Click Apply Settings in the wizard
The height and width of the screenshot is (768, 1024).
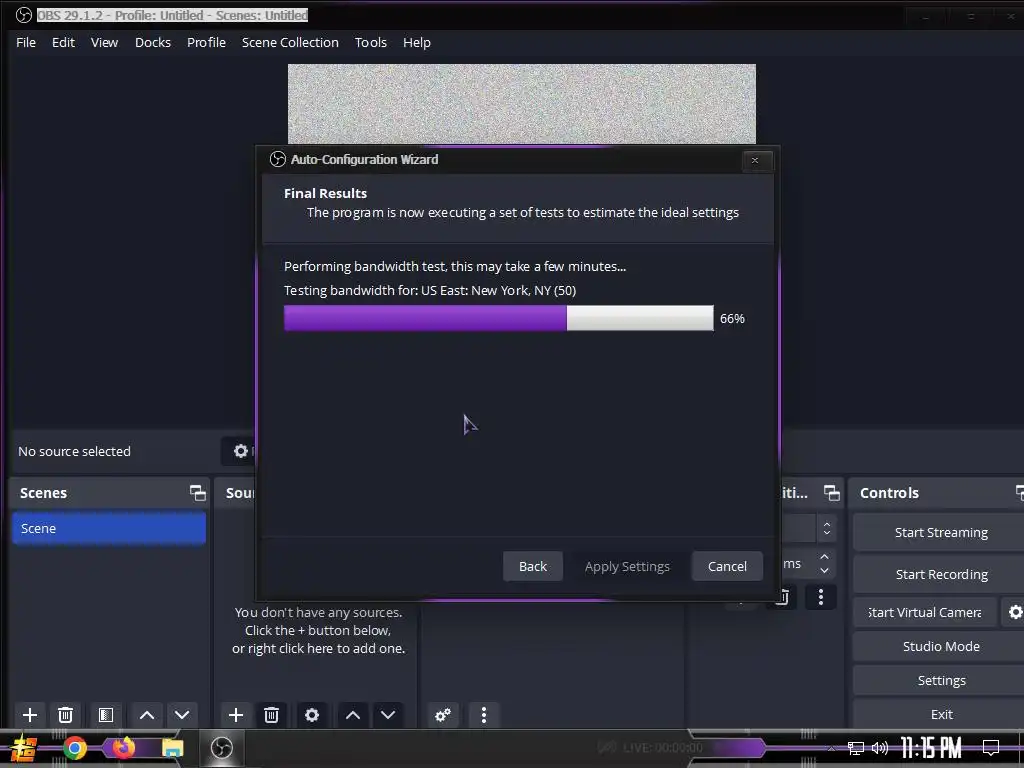click(x=627, y=566)
